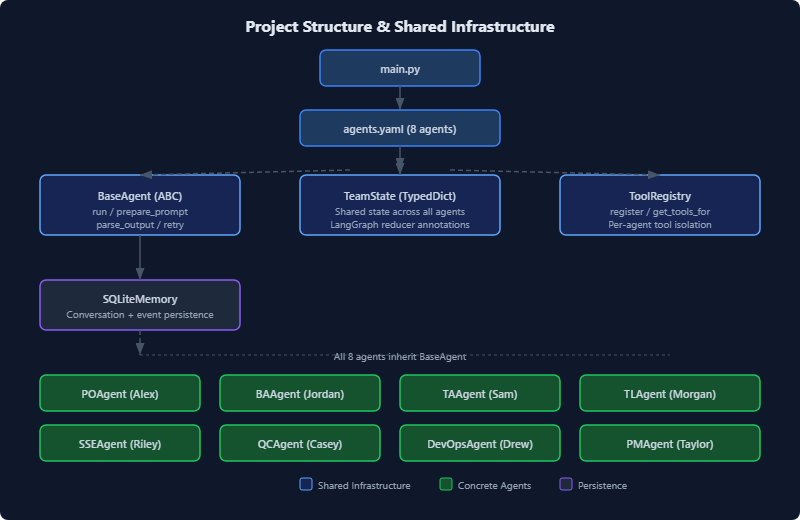800x520 pixels.
Task: Click the 'All 8 agents inherit BaseAgent' label
Action: pos(399,357)
